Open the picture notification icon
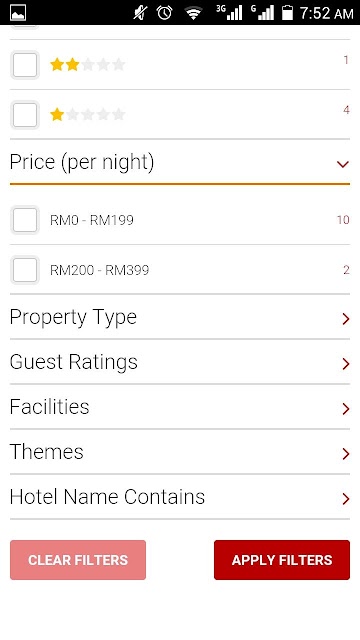Screen dimensions: 360x640 click(18, 13)
